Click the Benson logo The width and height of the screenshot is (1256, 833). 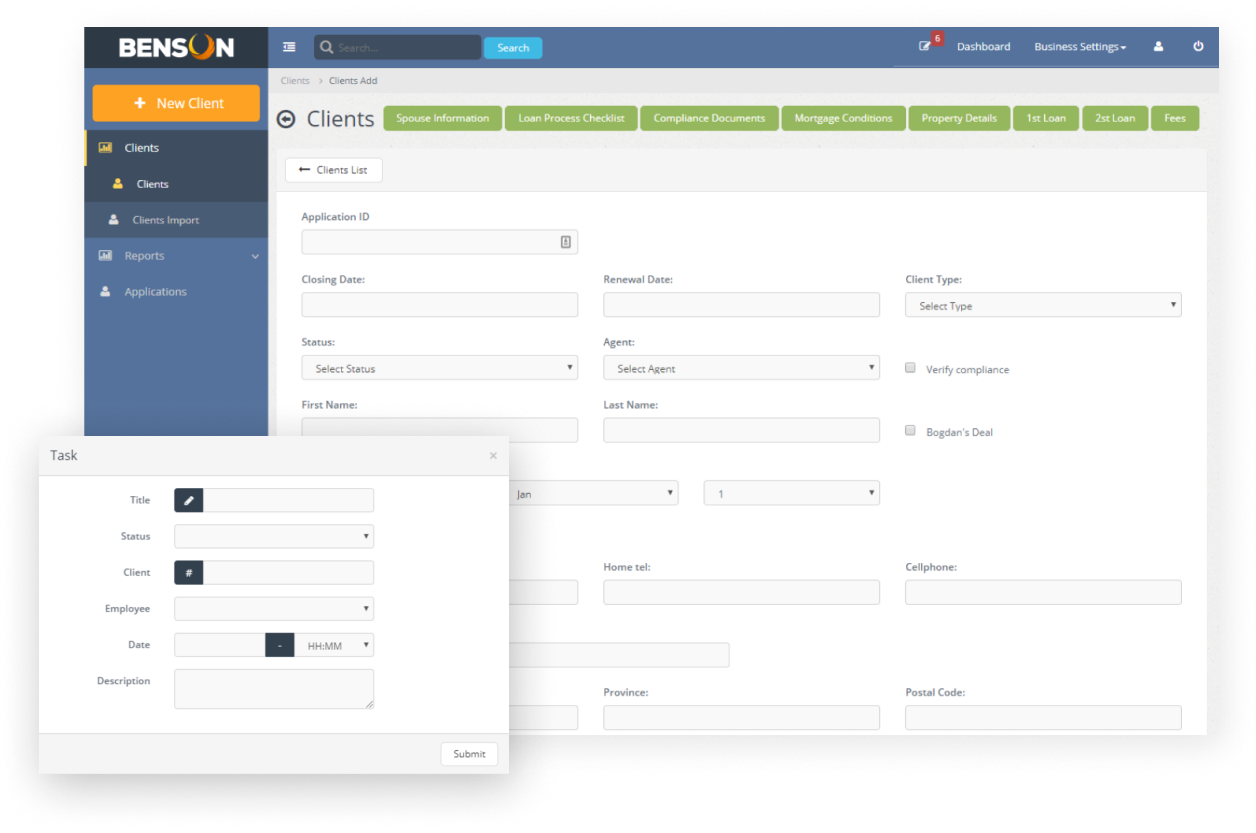(176, 47)
